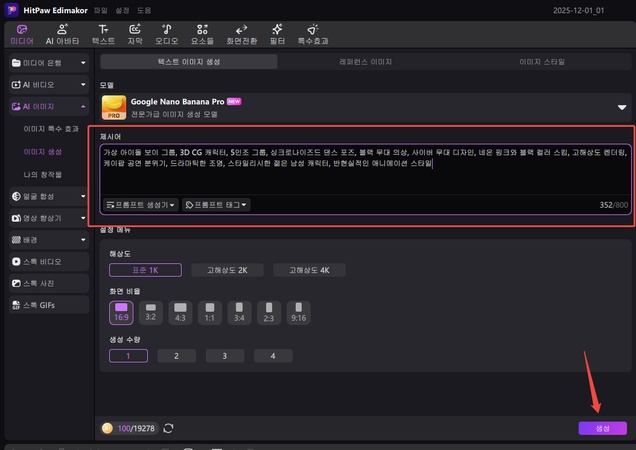This screenshot has width=636, height=450.
Task: Open the 스톡 비디오 sidebar section
Action: tap(49, 262)
